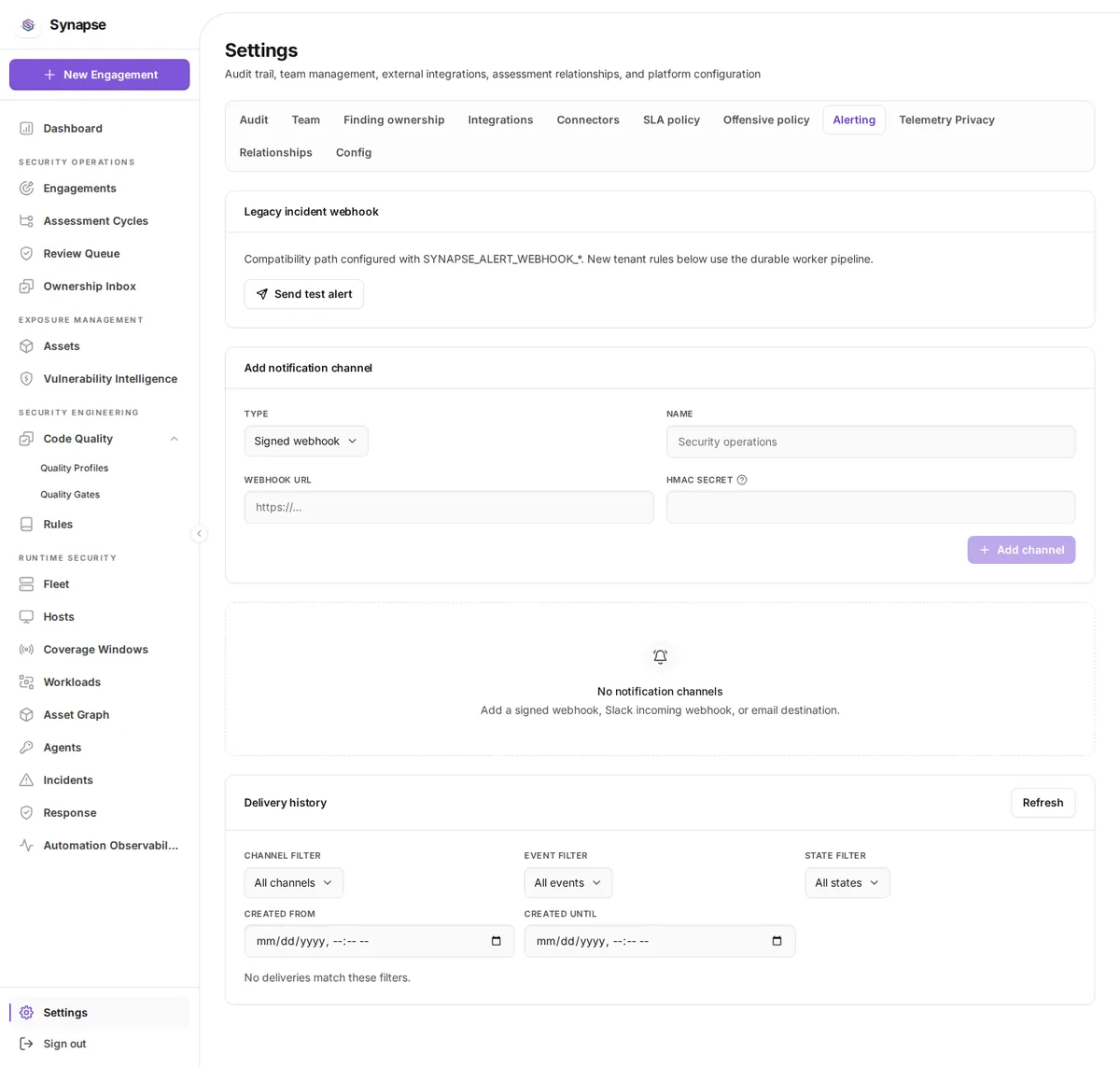
Task: Click the Add channel button
Action: tap(1021, 550)
